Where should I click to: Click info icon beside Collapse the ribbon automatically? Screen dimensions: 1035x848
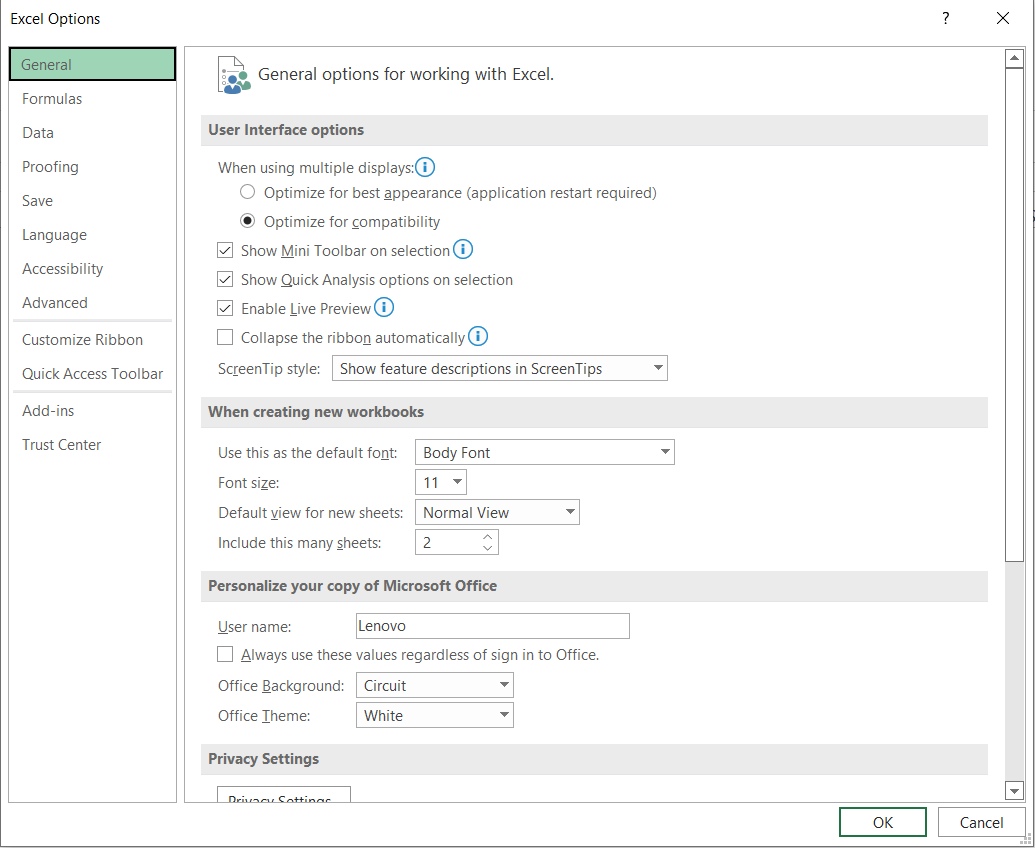point(478,337)
